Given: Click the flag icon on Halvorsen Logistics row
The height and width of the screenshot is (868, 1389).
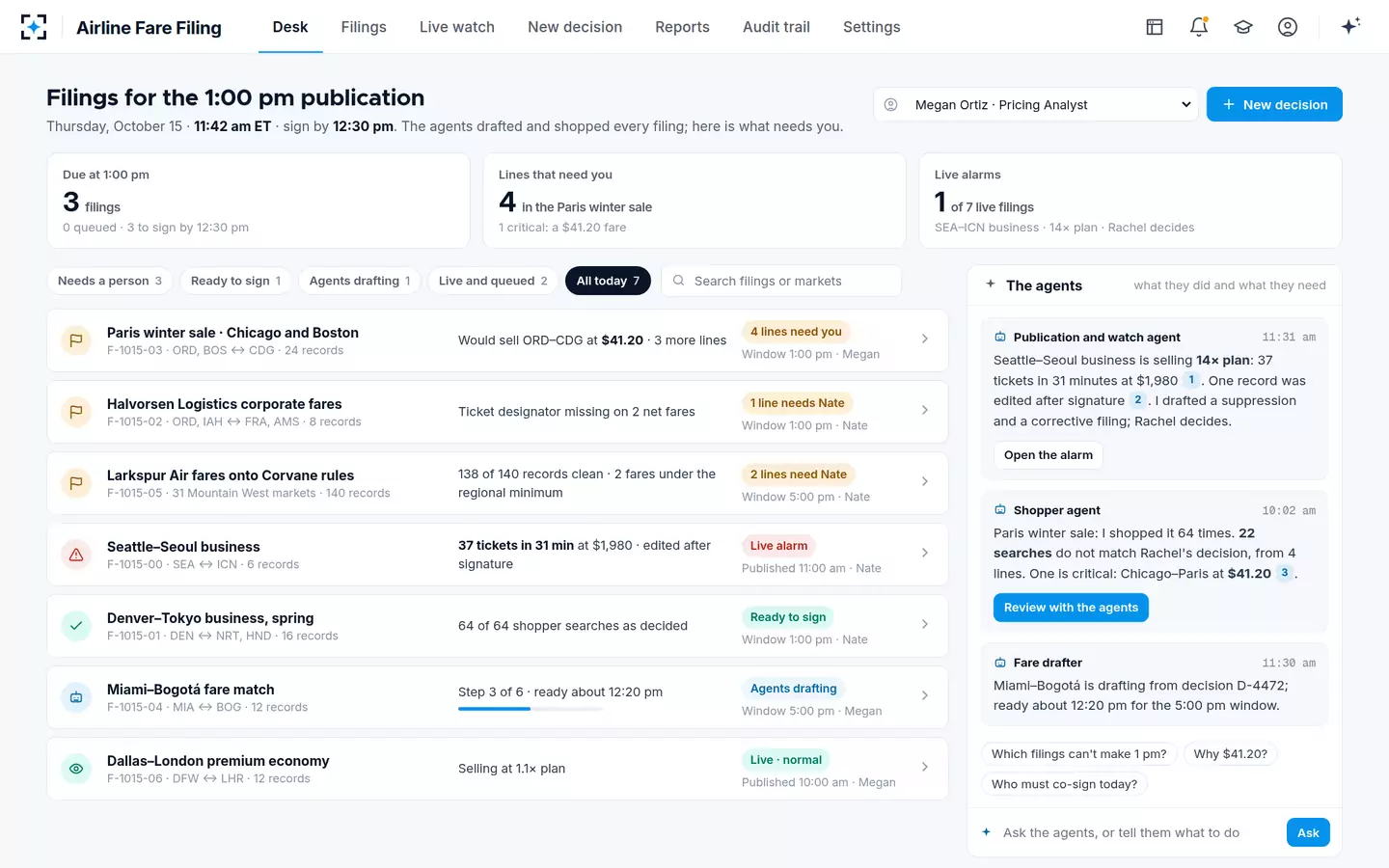Looking at the screenshot, I should 76,412.
